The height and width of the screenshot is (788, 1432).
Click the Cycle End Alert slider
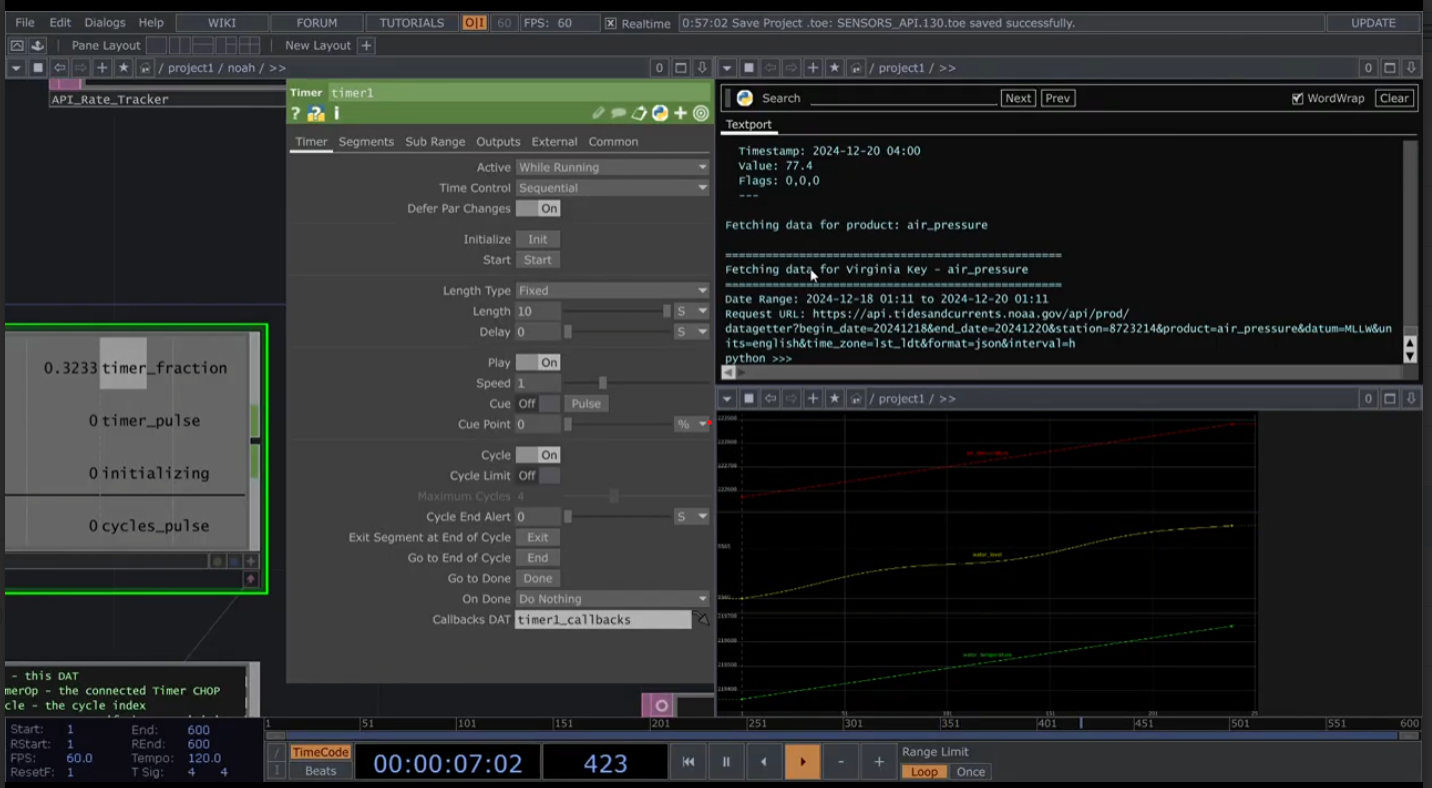[x=617, y=516]
